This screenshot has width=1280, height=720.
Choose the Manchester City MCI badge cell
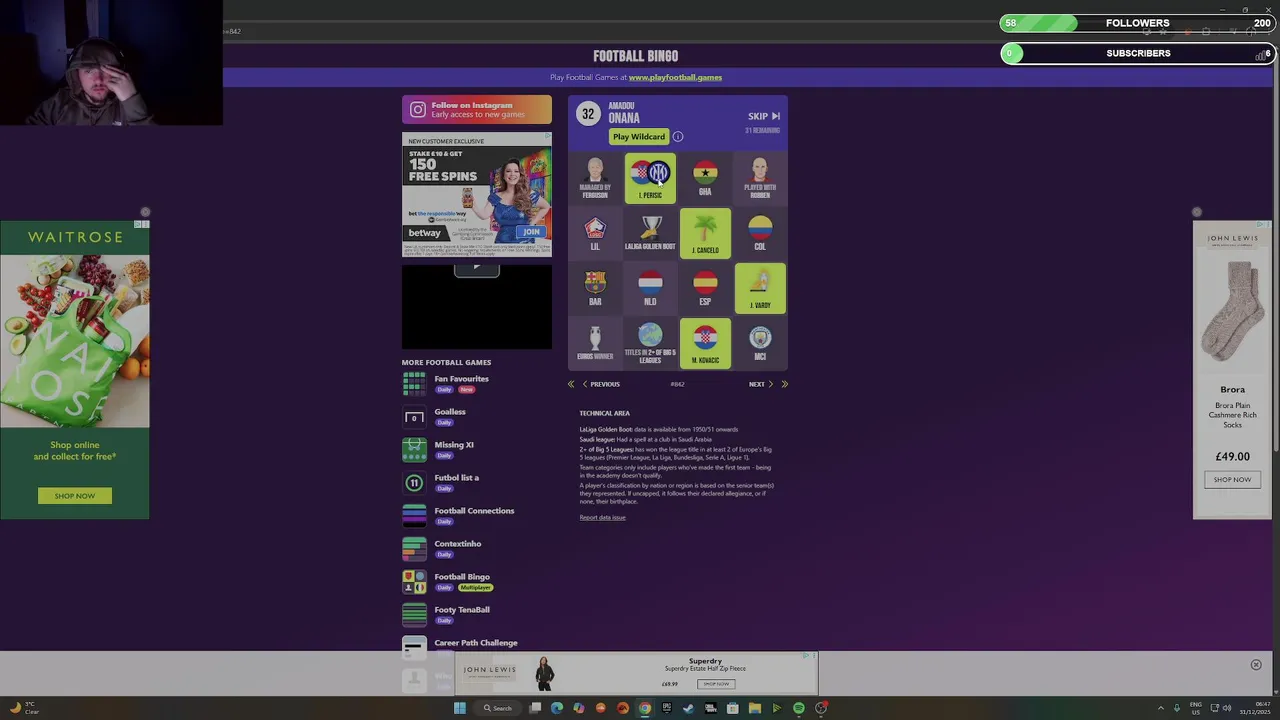point(760,343)
